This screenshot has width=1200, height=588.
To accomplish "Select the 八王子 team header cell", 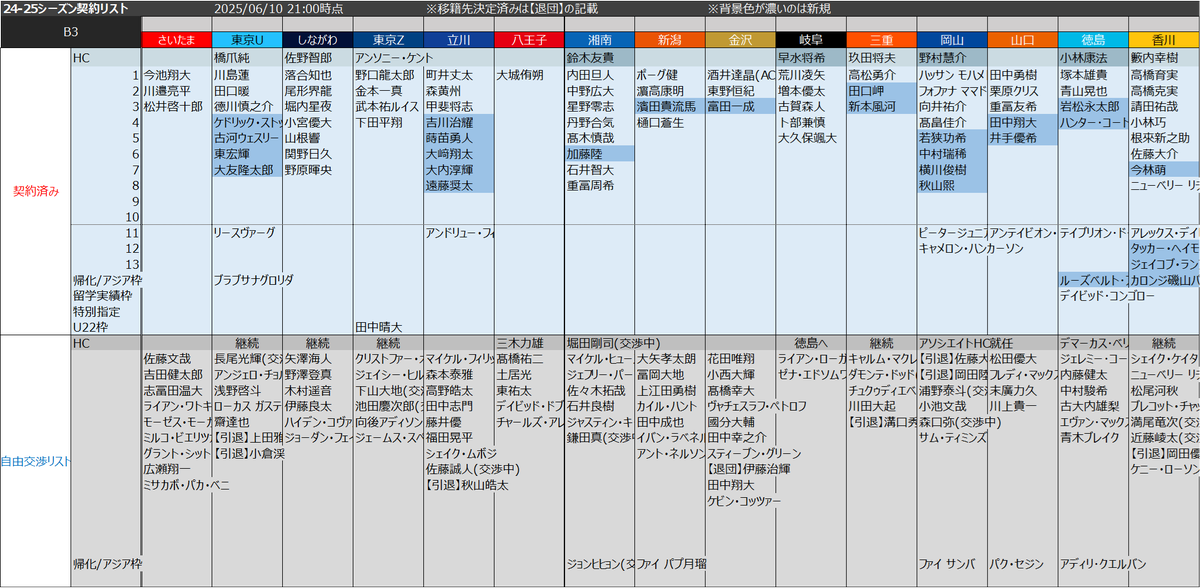I will [529, 40].
